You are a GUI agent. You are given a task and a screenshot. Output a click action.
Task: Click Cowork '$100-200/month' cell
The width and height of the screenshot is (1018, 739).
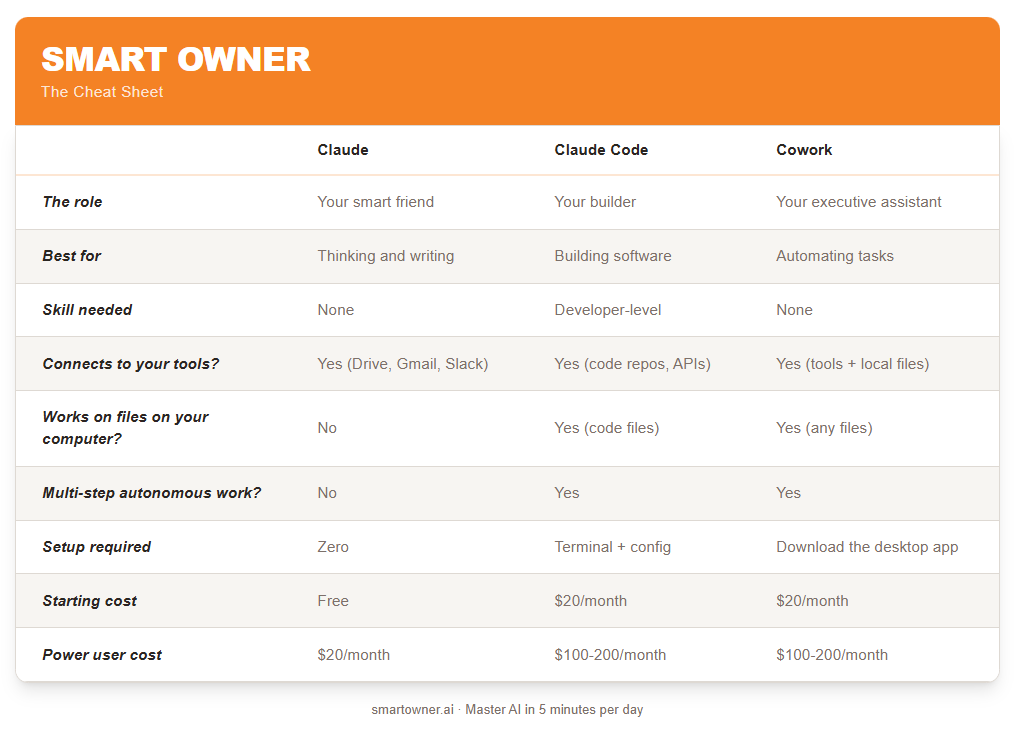tap(832, 655)
